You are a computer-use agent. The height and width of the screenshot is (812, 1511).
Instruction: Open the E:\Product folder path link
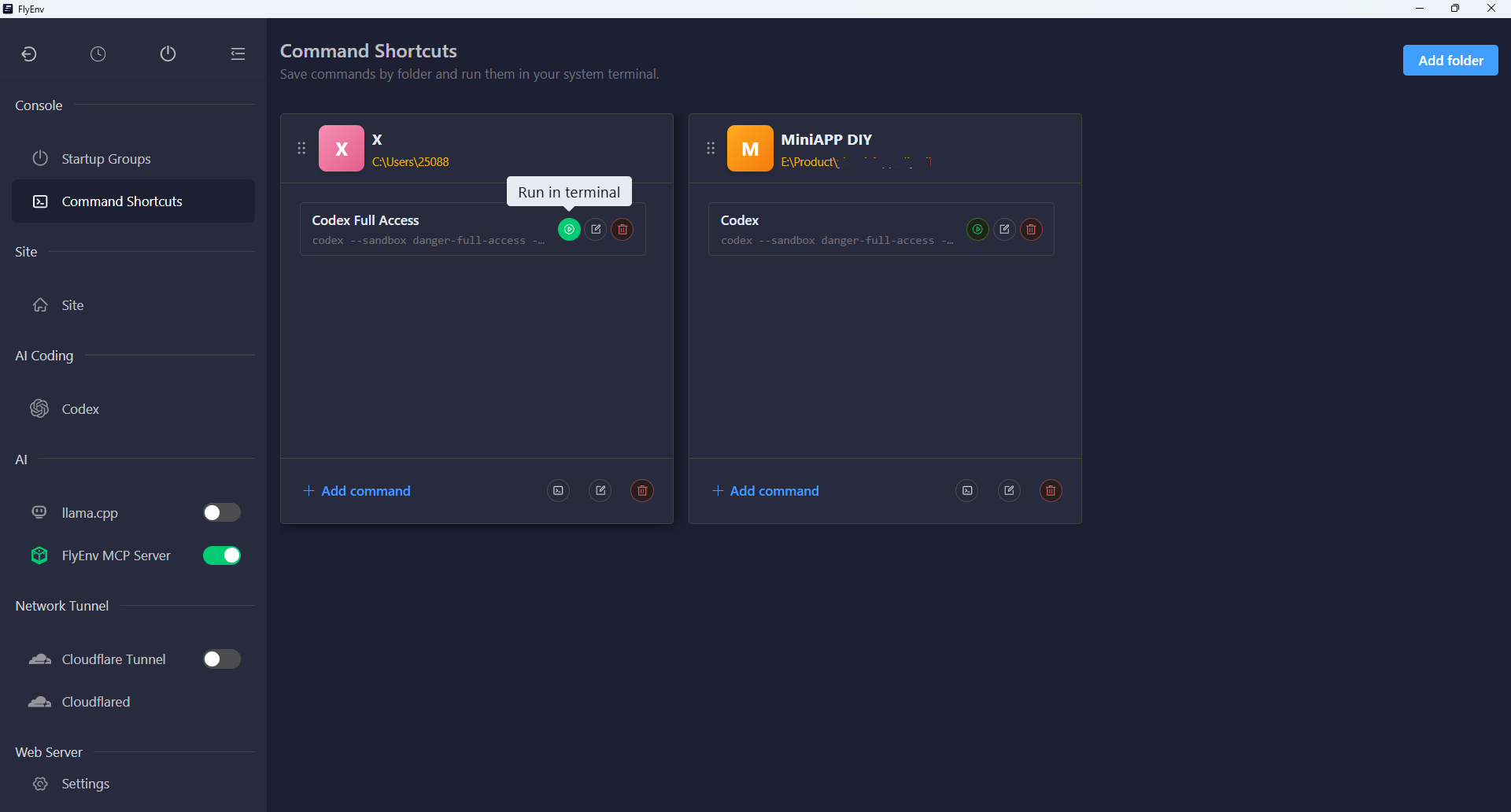click(x=857, y=162)
